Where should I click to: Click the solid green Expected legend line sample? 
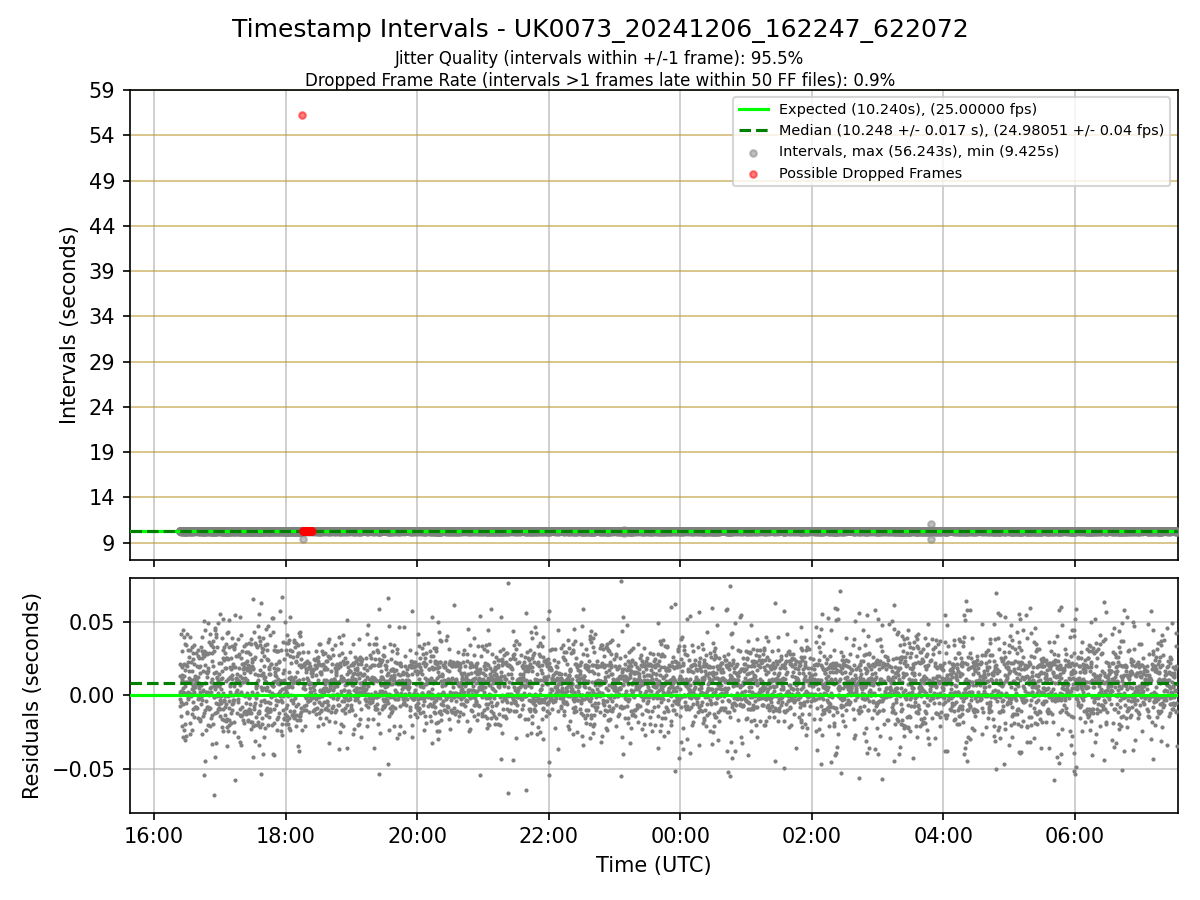click(x=753, y=109)
